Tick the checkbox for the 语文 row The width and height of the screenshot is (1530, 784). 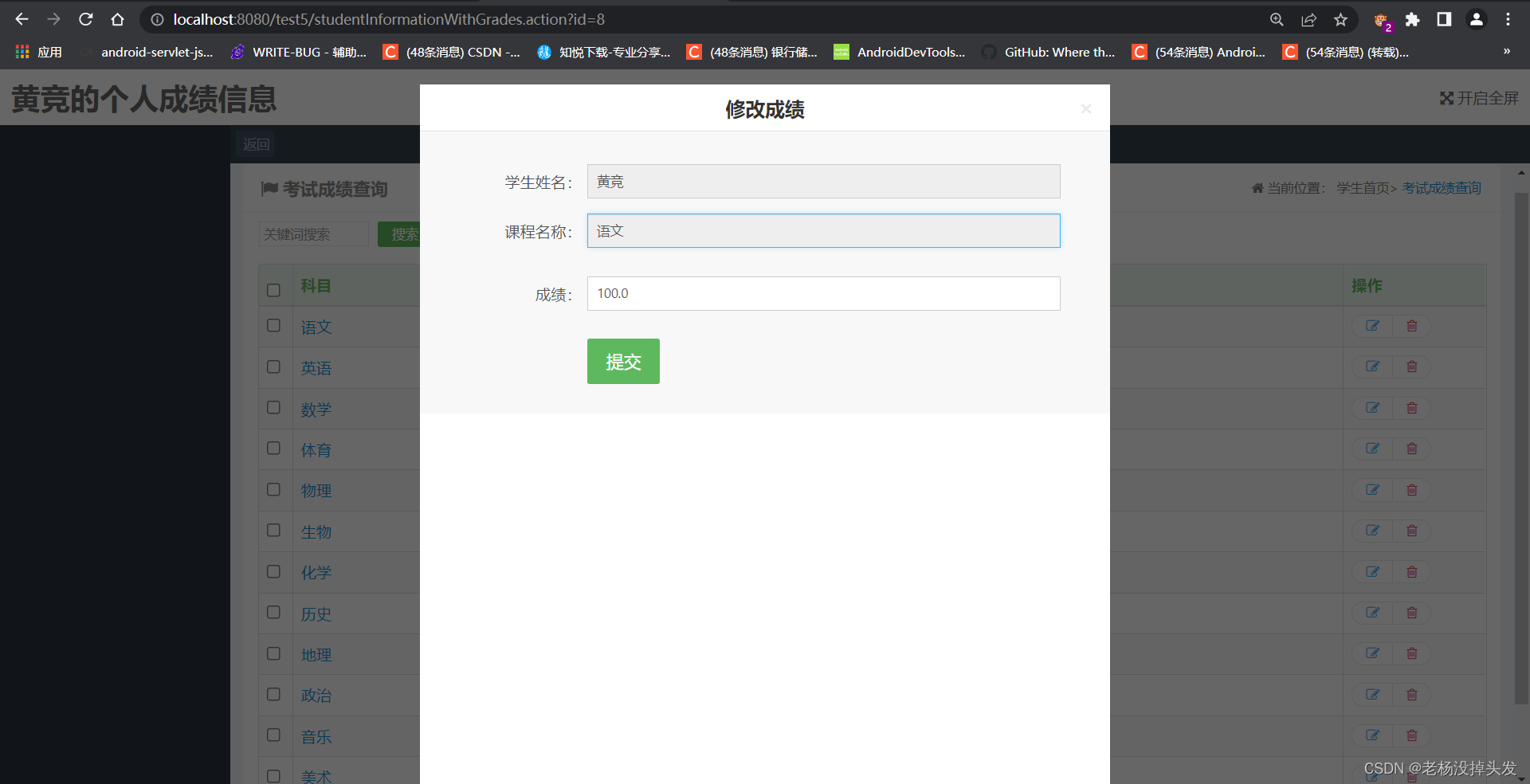[x=273, y=325]
